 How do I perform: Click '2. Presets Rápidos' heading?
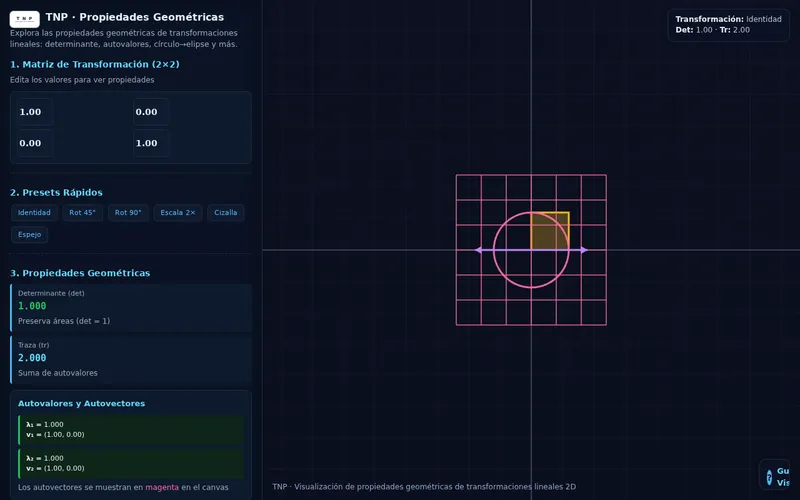click(56, 193)
